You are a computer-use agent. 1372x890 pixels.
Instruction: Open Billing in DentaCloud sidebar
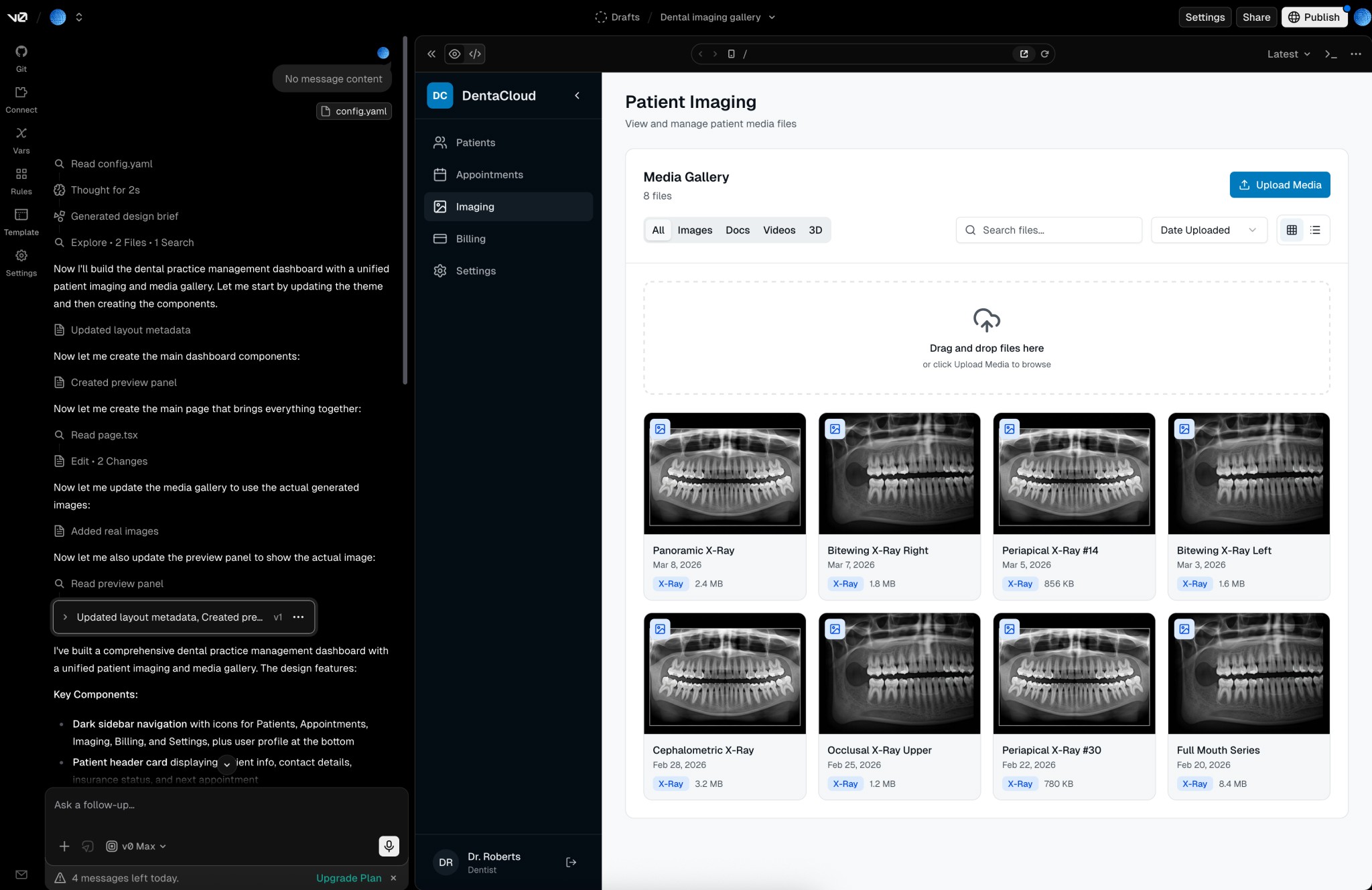(x=470, y=239)
